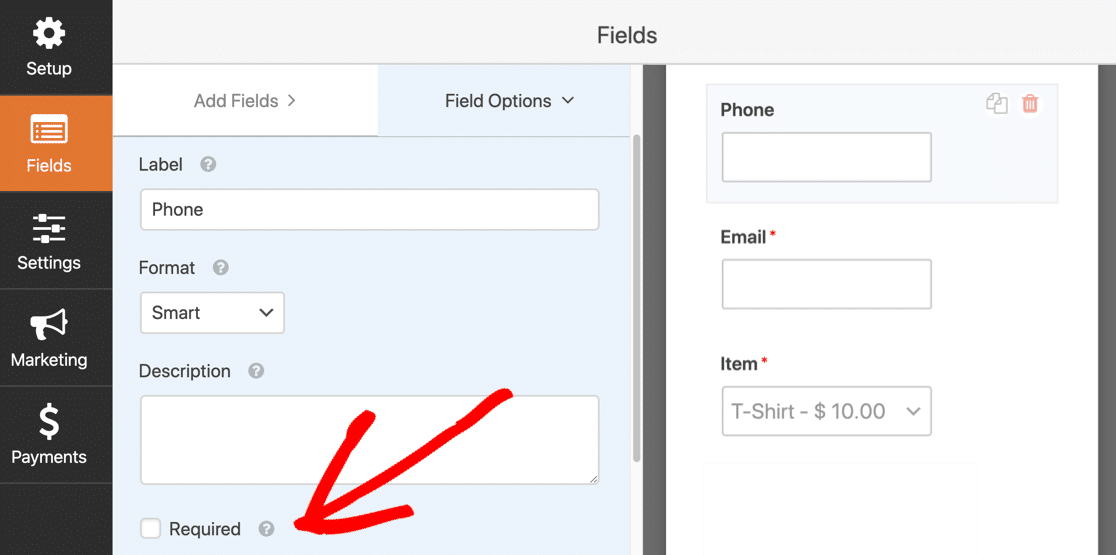Screen dimensions: 1116x555
Task: Delete the Phone field with trash icon
Action: pos(1030,104)
